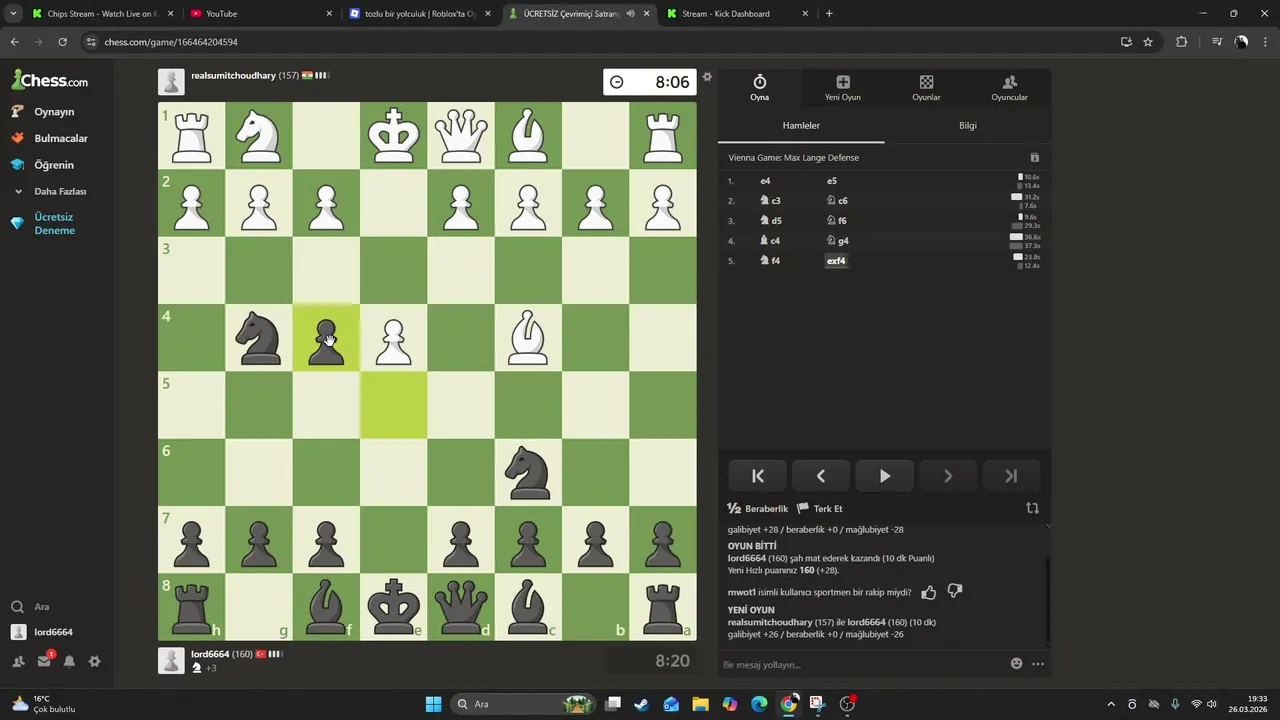The image size is (1280, 720).
Task: Select the highlighted move exf4
Action: [x=836, y=261]
